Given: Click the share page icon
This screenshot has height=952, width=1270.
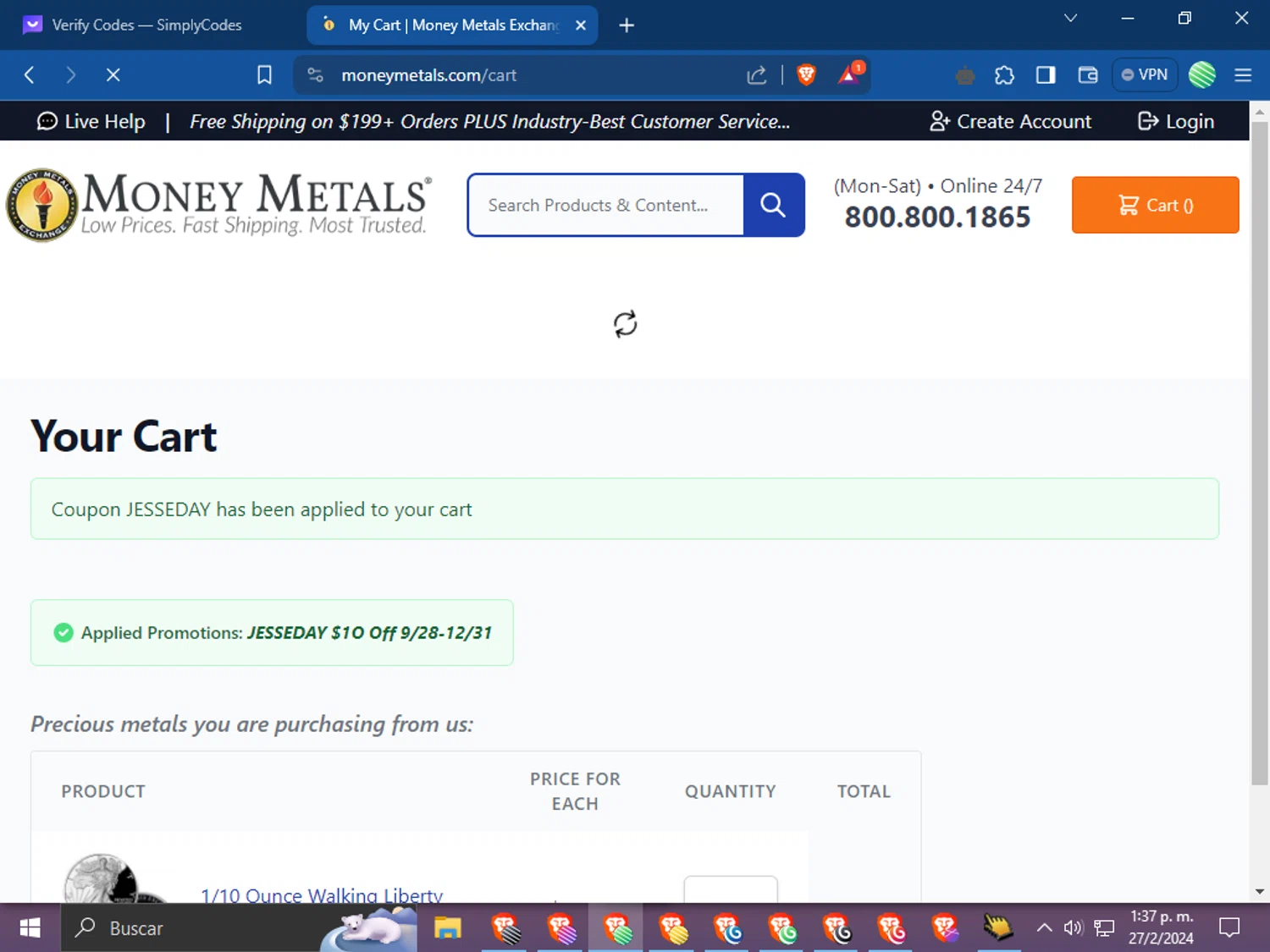Looking at the screenshot, I should 756,75.
